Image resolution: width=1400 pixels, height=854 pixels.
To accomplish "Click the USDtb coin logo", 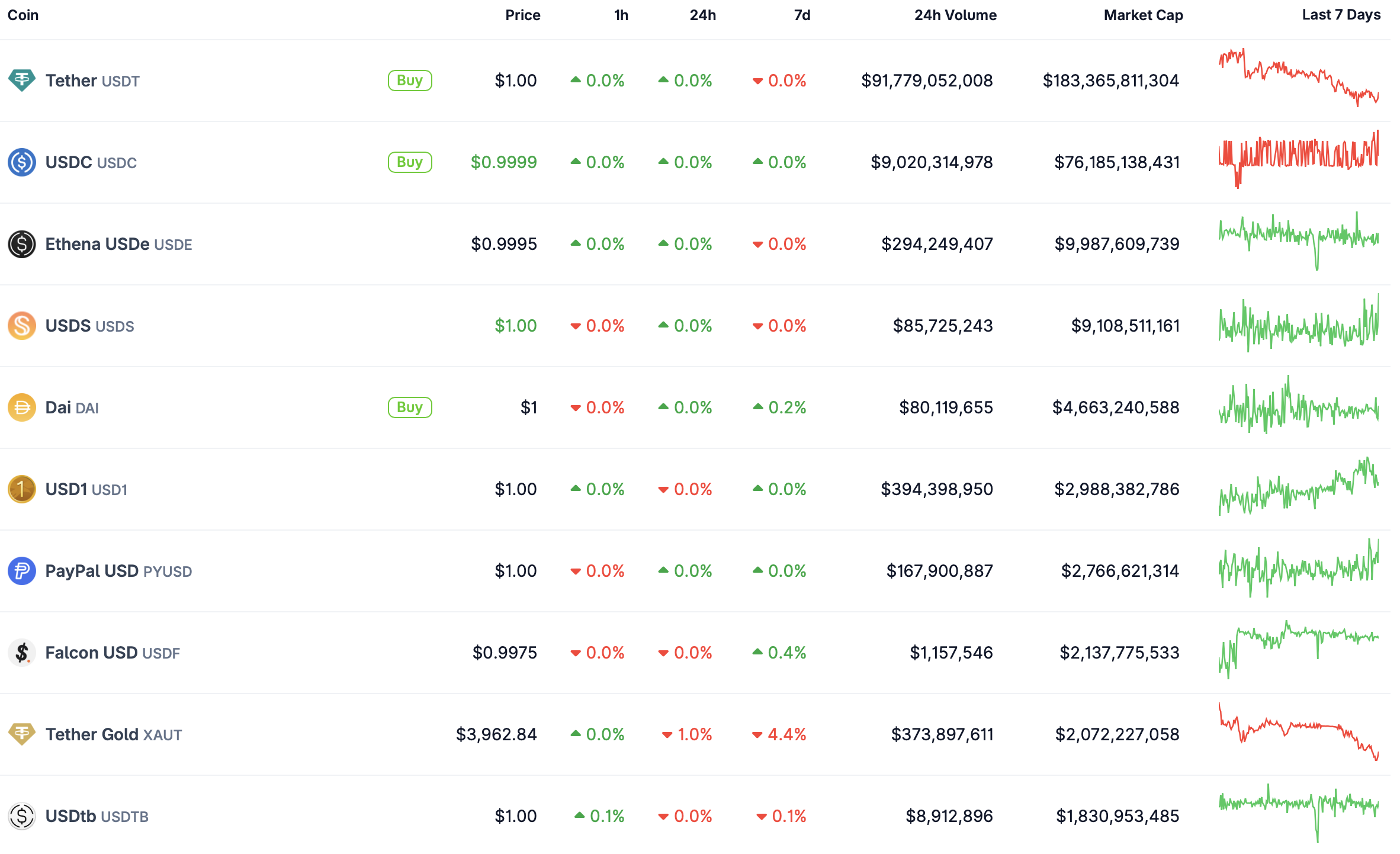I will coord(23,816).
